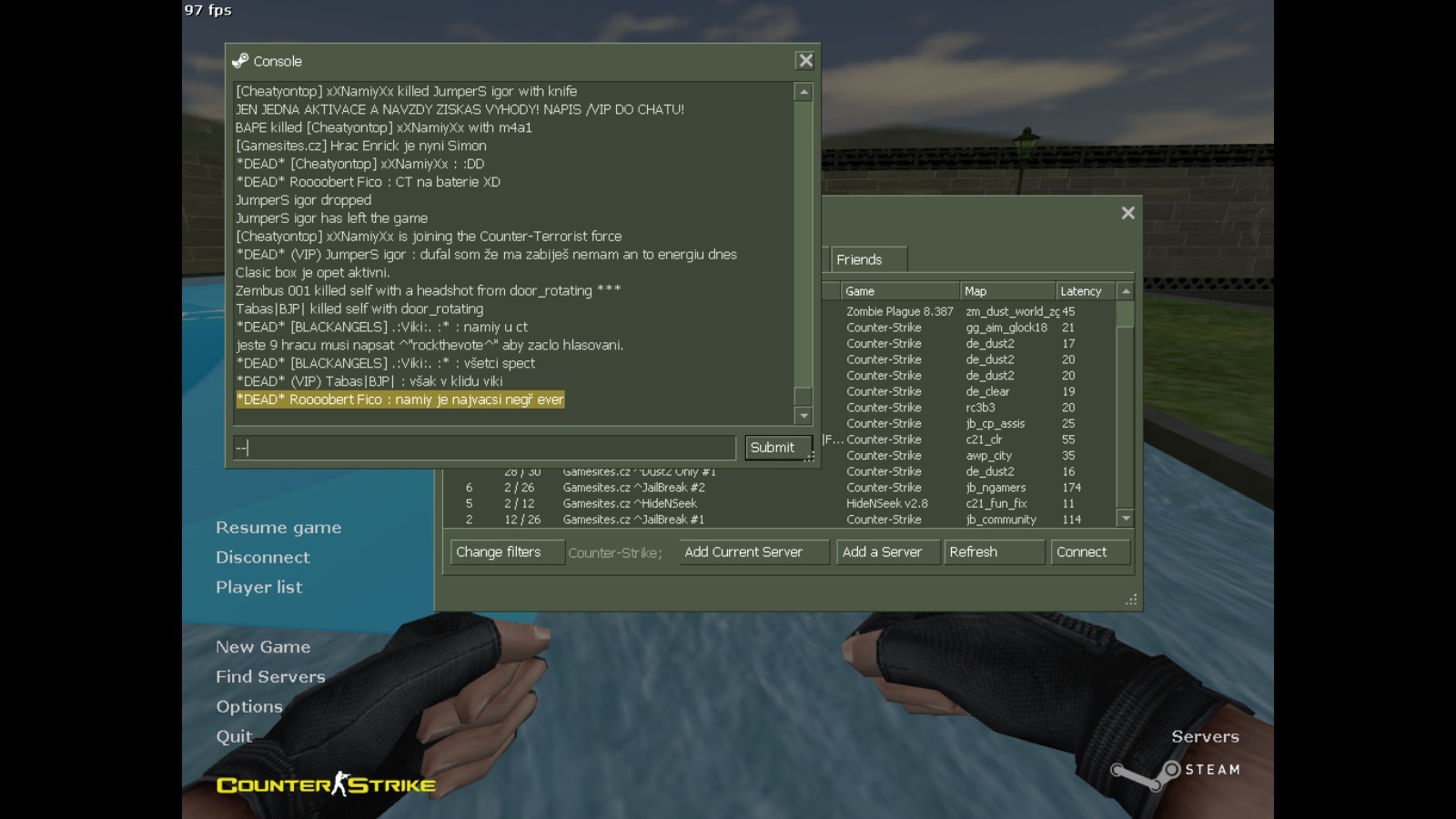Close the server browser window
1456x819 pixels.
tap(1127, 213)
